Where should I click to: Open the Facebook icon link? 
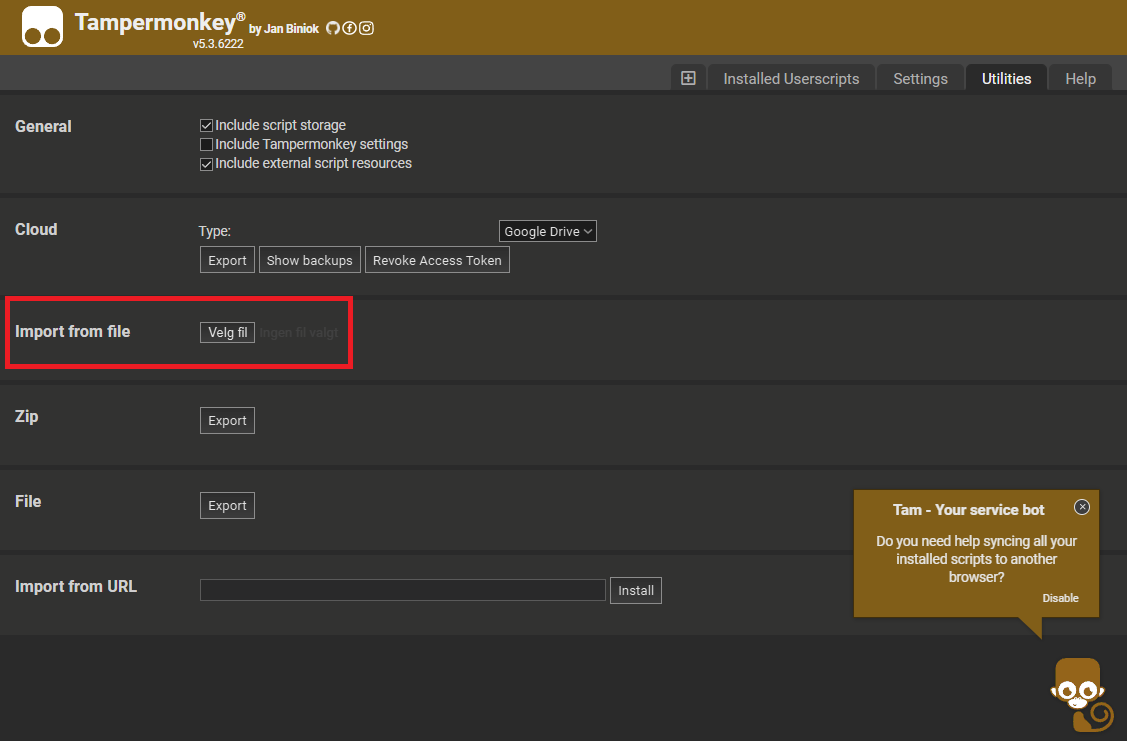click(350, 28)
